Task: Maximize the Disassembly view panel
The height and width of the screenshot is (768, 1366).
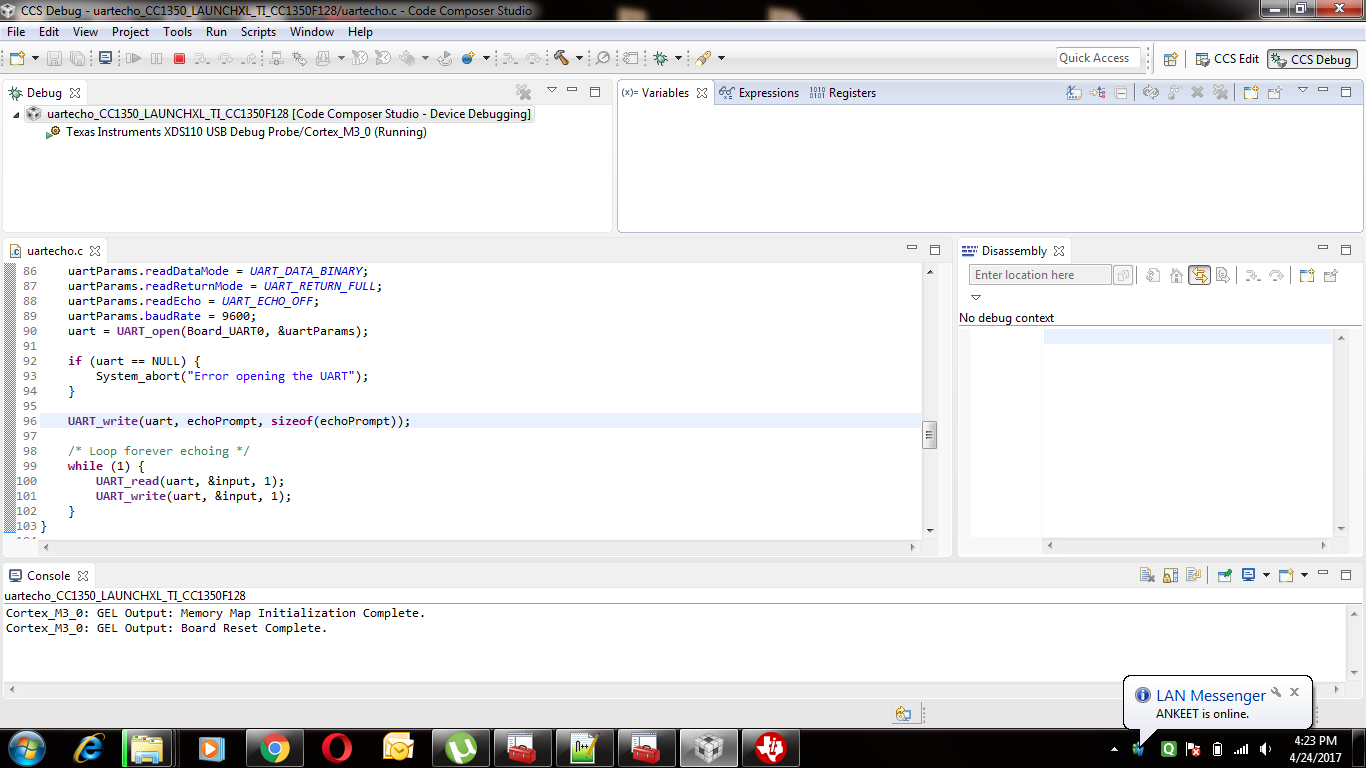Action: [x=1346, y=250]
